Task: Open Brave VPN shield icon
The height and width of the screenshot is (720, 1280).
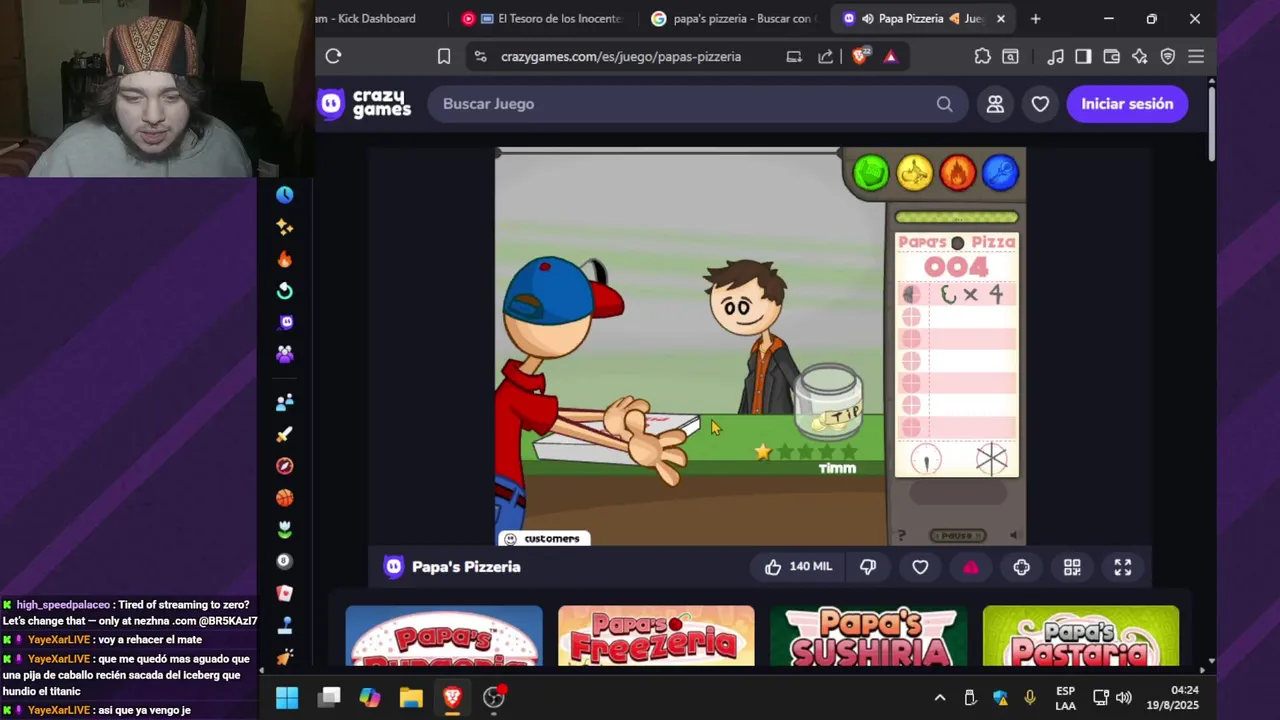Action: coord(1167,57)
